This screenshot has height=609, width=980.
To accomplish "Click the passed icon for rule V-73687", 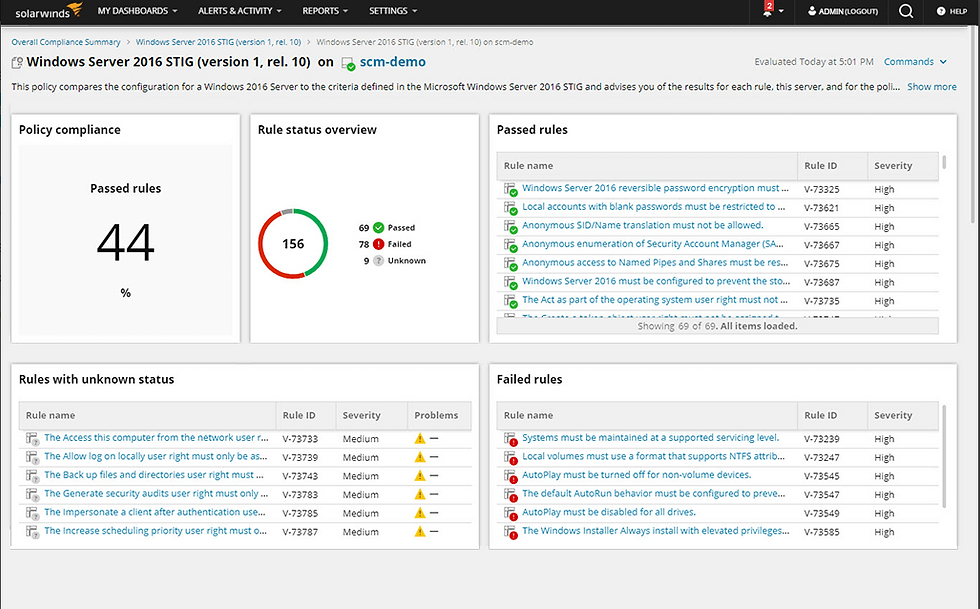I will click(x=511, y=282).
